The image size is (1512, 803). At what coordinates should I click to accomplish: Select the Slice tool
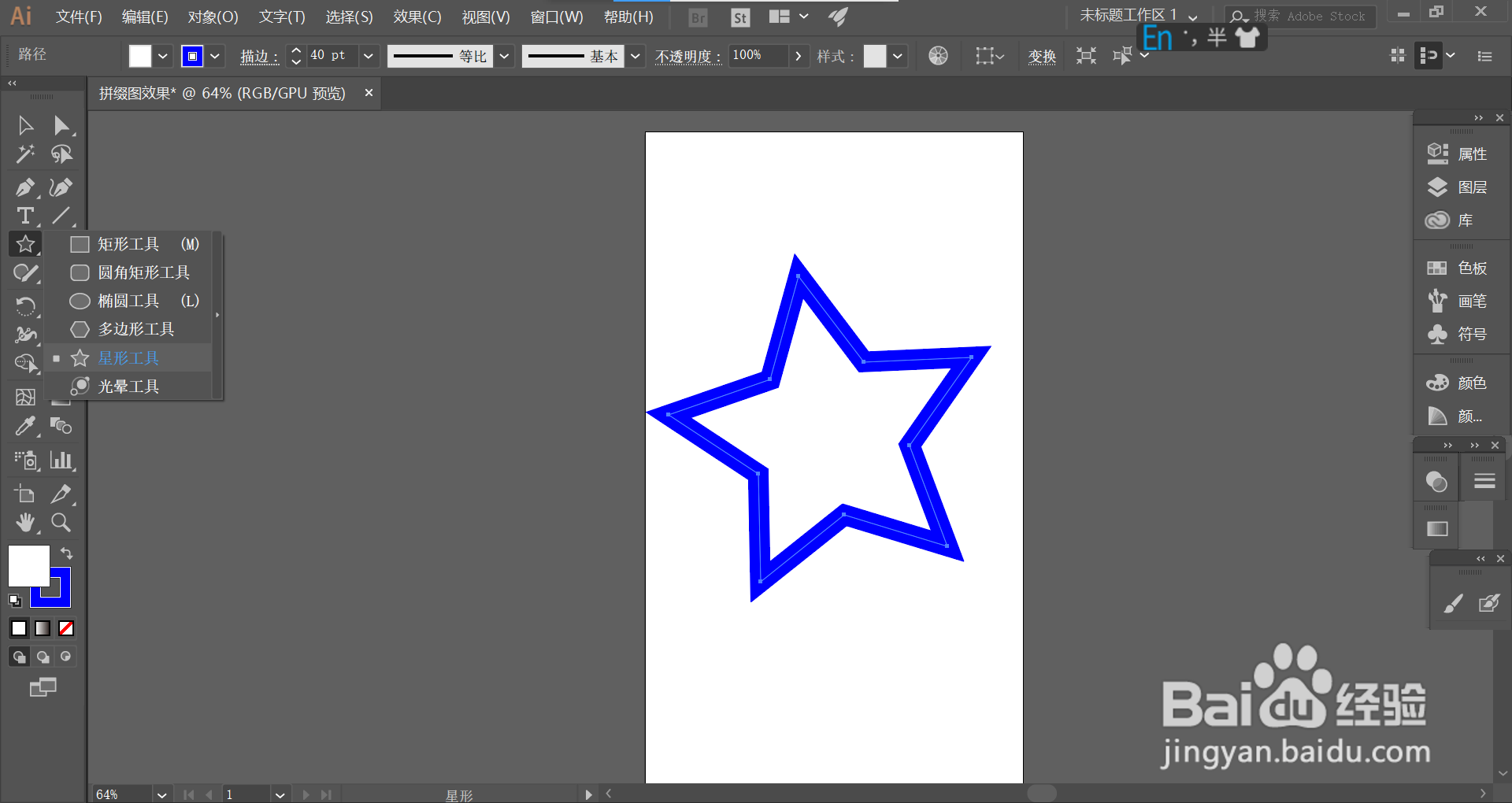[x=61, y=494]
